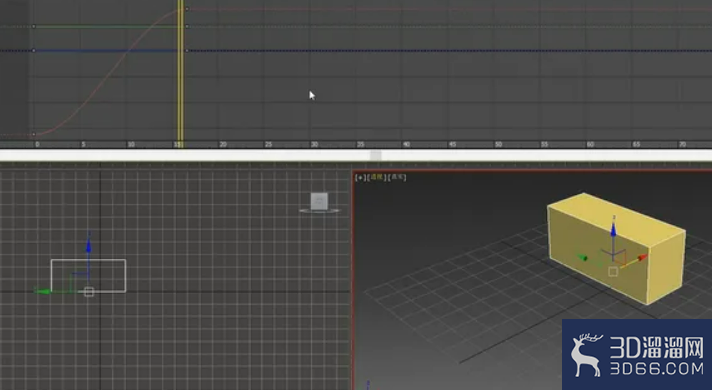The height and width of the screenshot is (390, 712).
Task: Click green axis arrow in the wireframe viewport
Action: [42, 291]
